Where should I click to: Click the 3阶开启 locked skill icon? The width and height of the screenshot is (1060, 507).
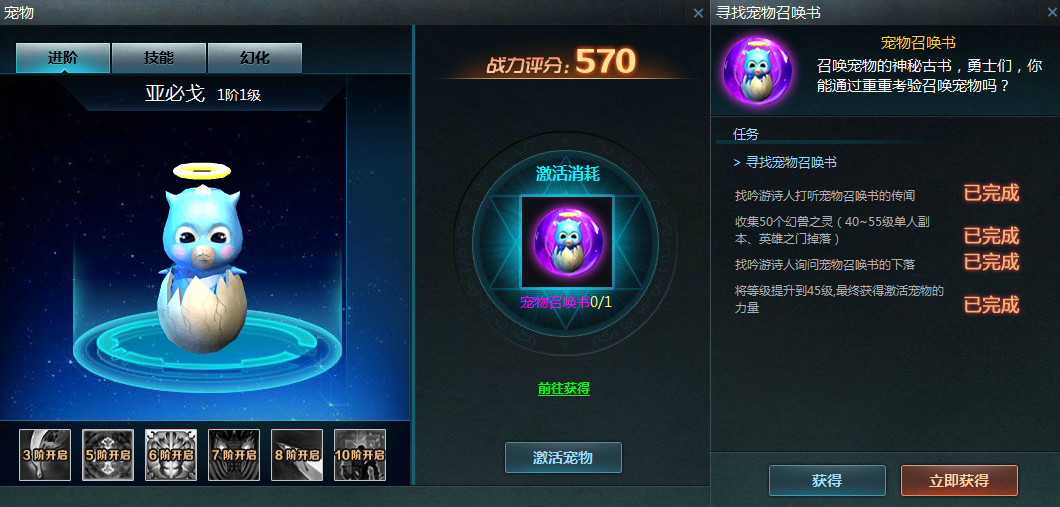(x=45, y=455)
